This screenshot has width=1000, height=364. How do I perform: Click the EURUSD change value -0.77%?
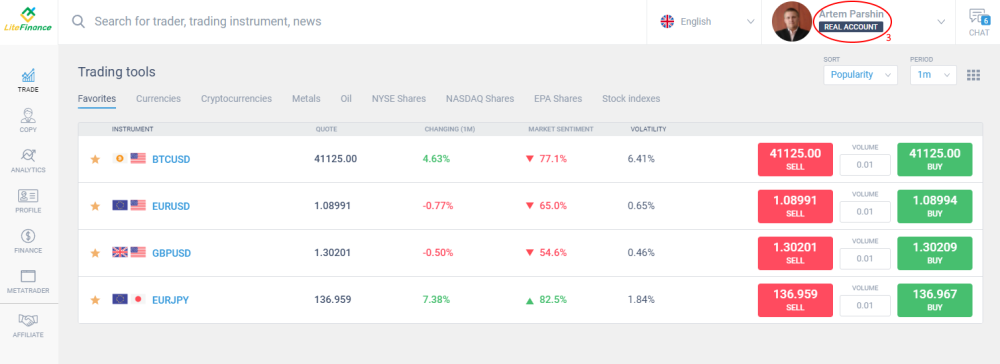pos(438,207)
